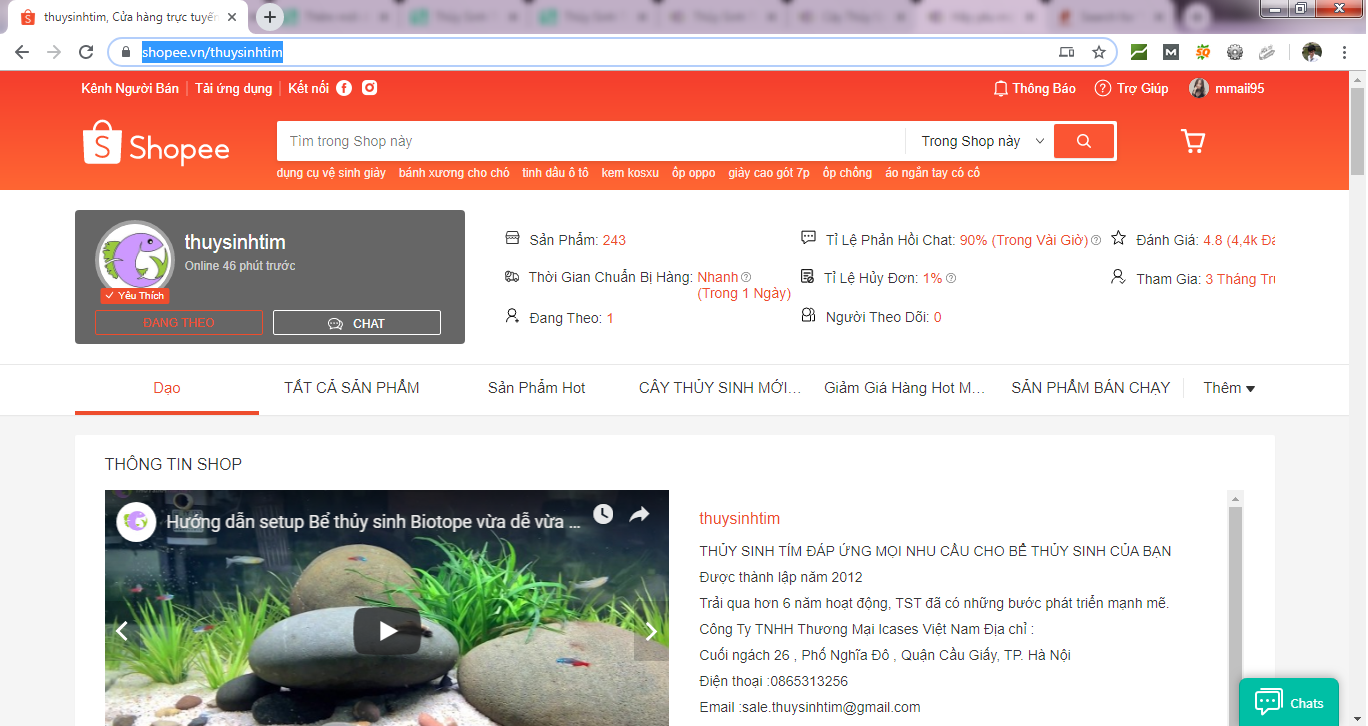
Task: Open Giảm Giá Hàng Hot tab
Action: (x=905, y=388)
